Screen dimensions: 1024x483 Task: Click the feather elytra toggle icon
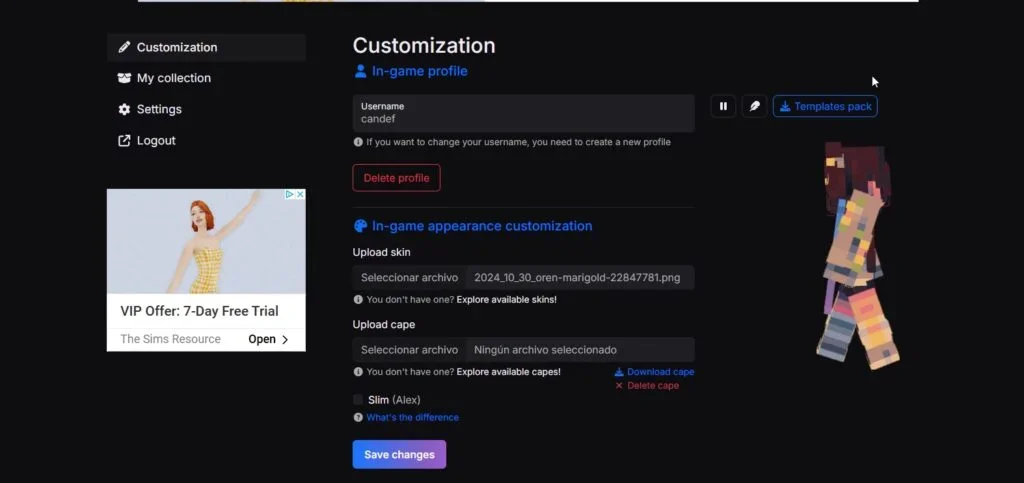click(x=754, y=106)
